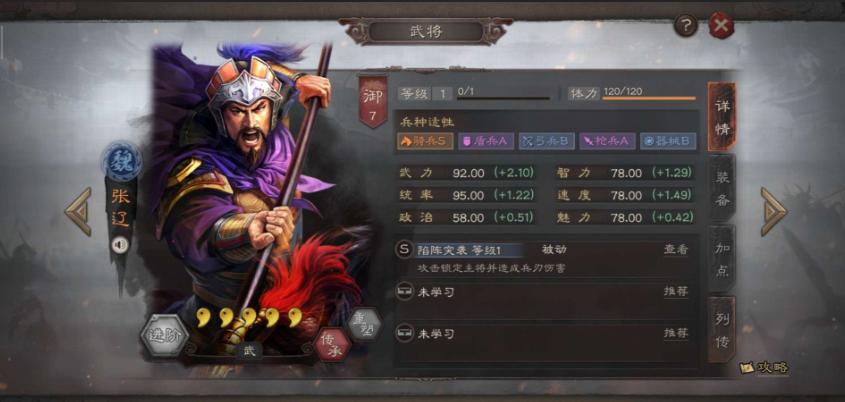Image resolution: width=845 pixels, height=402 pixels.
Task: Open the 攻略 guide link
Action: pyautogui.click(x=765, y=368)
